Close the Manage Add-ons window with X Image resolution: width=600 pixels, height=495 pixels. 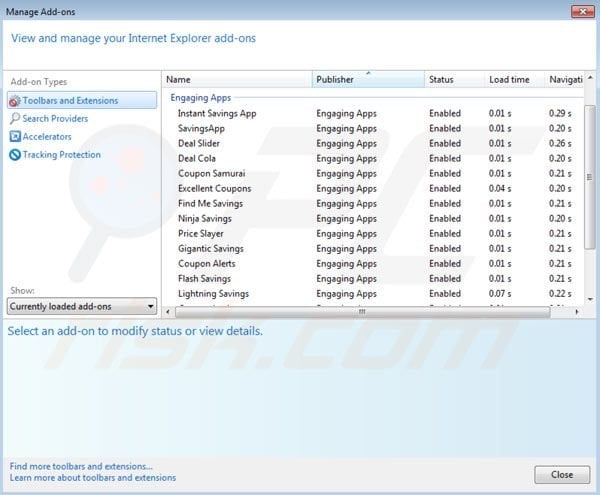point(582,11)
